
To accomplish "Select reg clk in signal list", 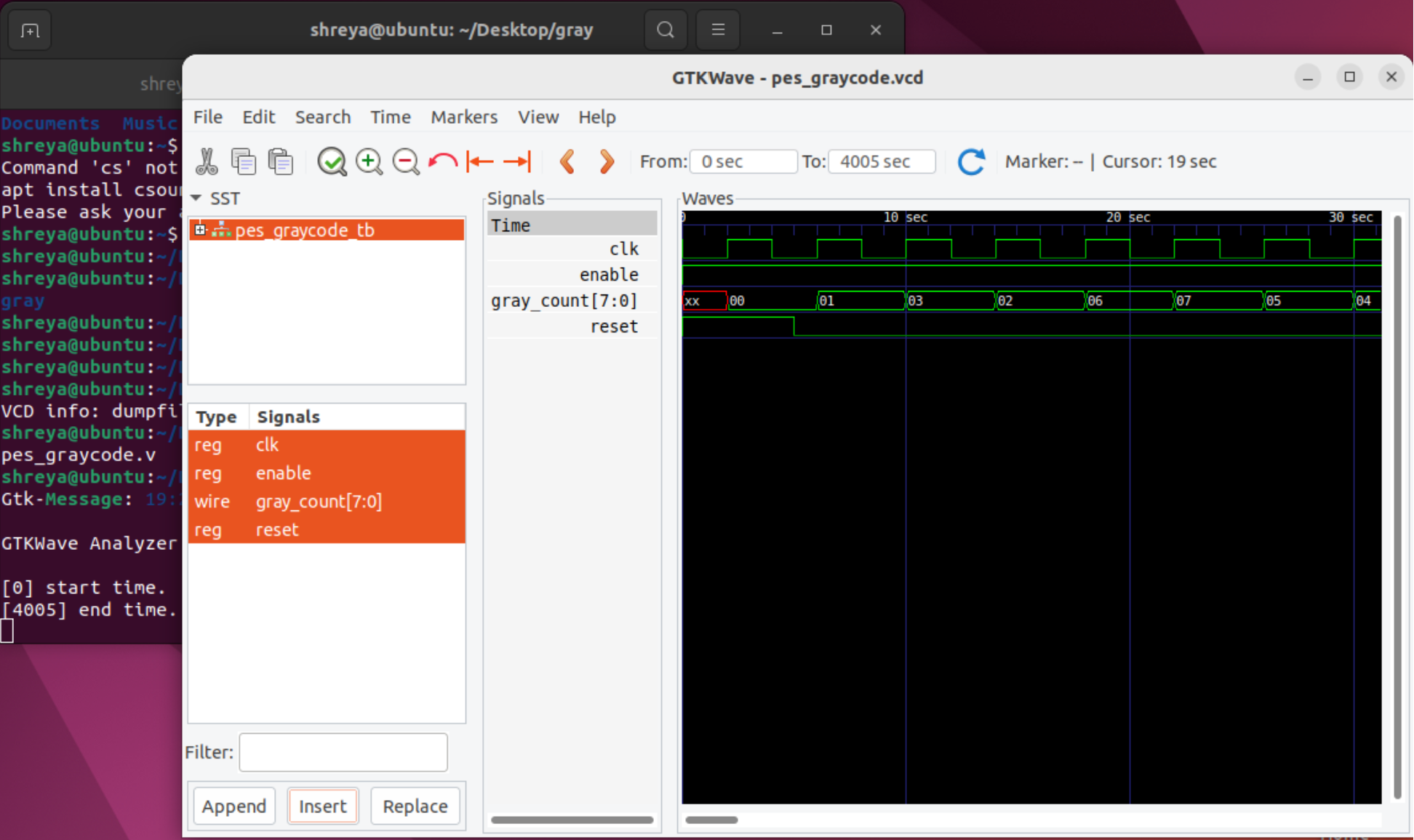I will [x=327, y=444].
